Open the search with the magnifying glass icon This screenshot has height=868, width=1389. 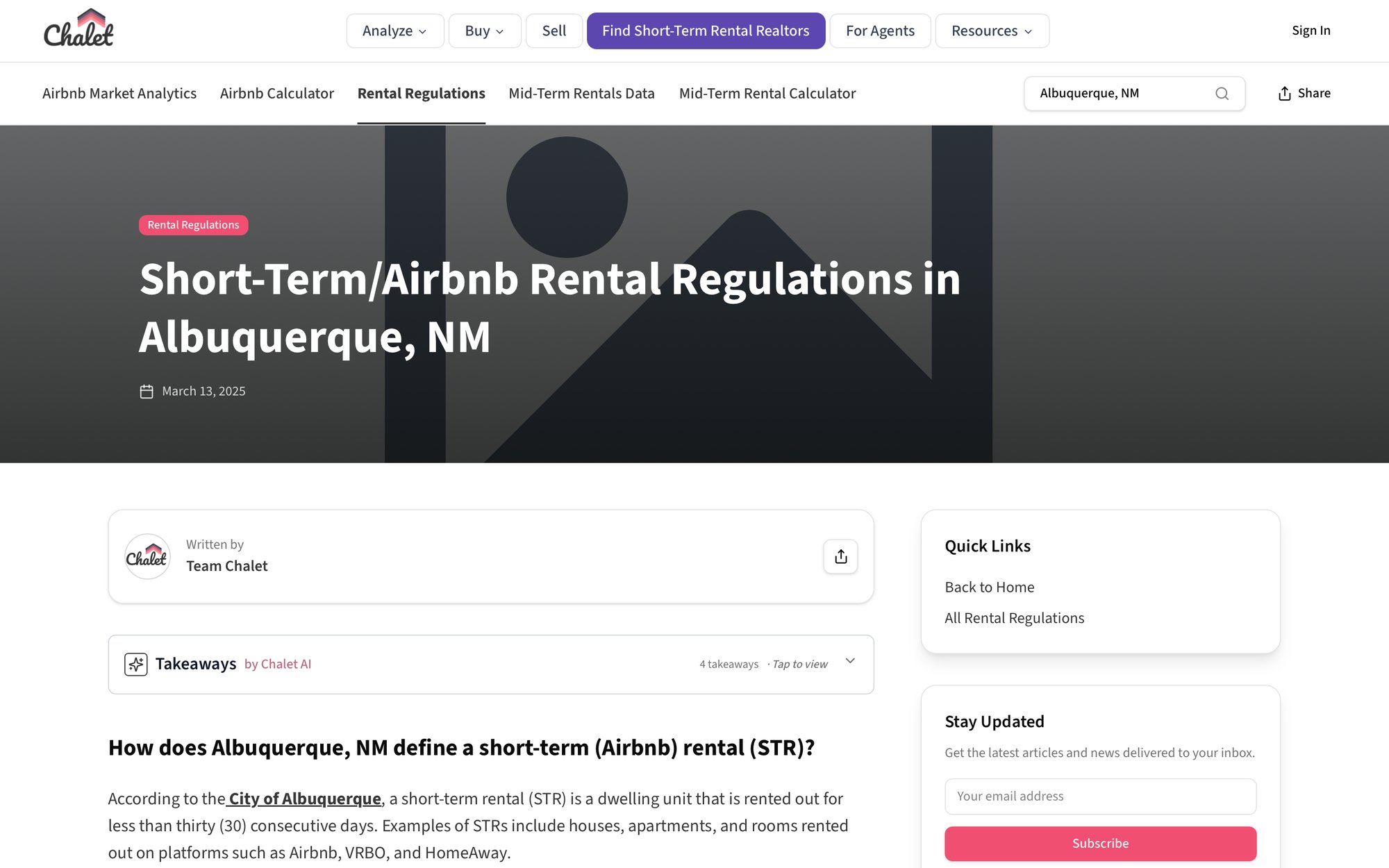[x=1222, y=93]
